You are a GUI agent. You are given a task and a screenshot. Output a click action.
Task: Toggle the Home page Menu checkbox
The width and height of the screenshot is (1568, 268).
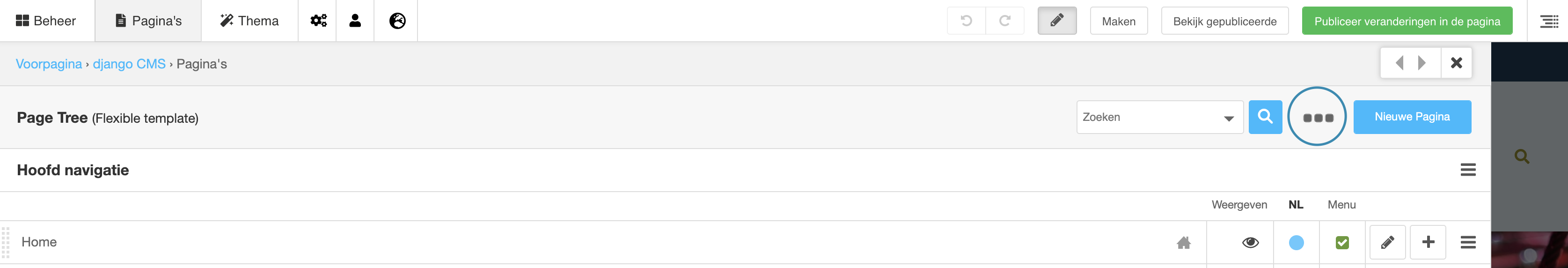pos(1341,242)
